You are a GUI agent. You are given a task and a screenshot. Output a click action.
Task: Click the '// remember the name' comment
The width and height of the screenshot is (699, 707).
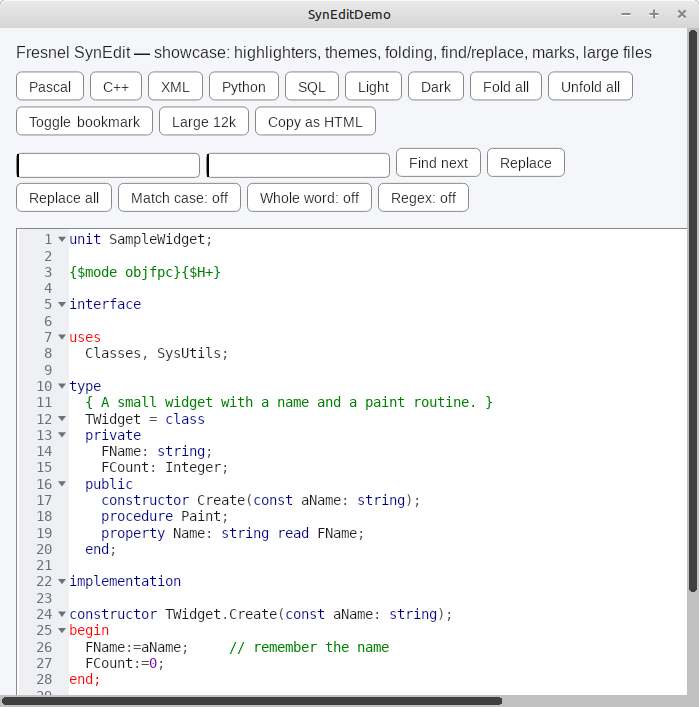pyautogui.click(x=309, y=647)
